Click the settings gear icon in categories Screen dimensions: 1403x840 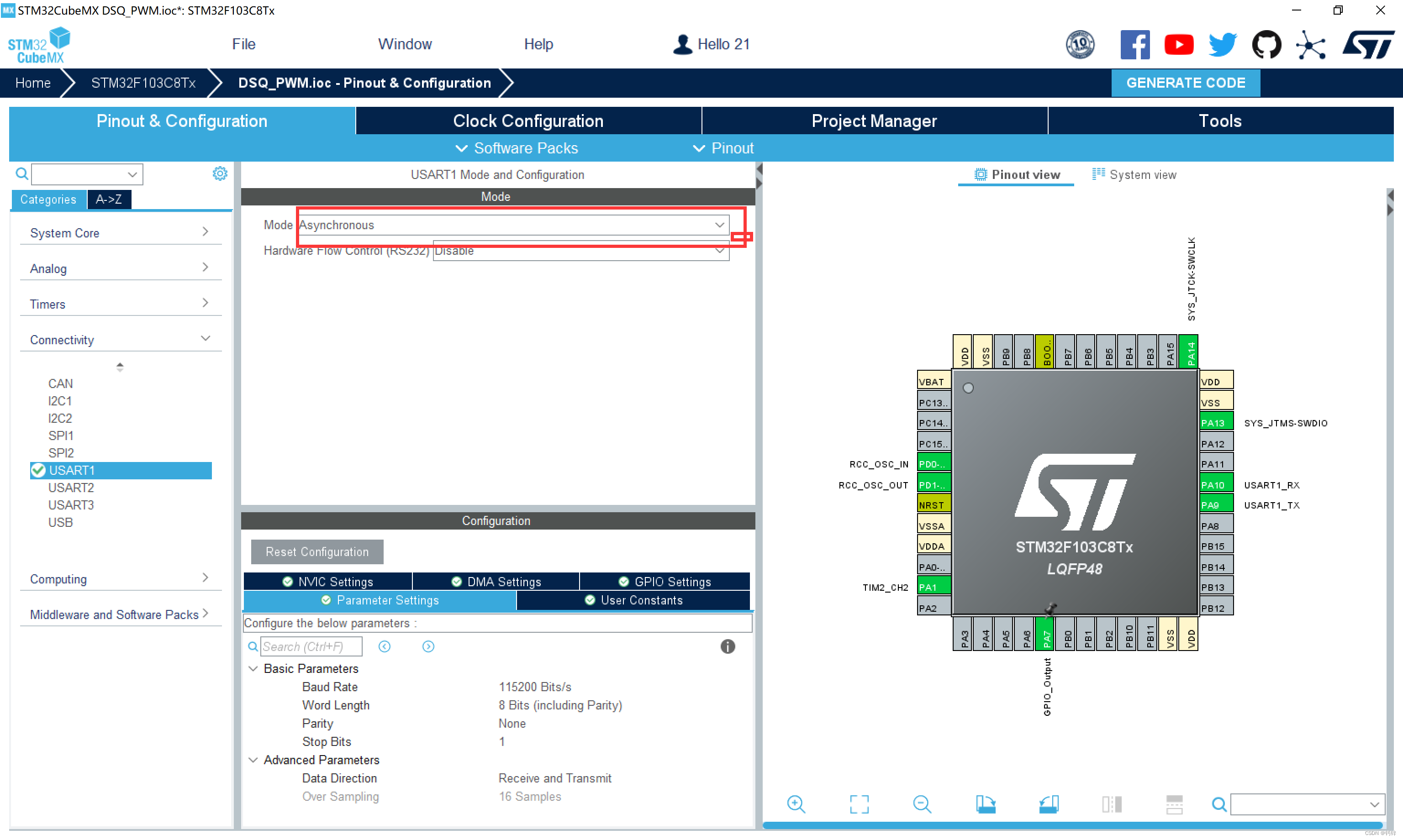(219, 174)
